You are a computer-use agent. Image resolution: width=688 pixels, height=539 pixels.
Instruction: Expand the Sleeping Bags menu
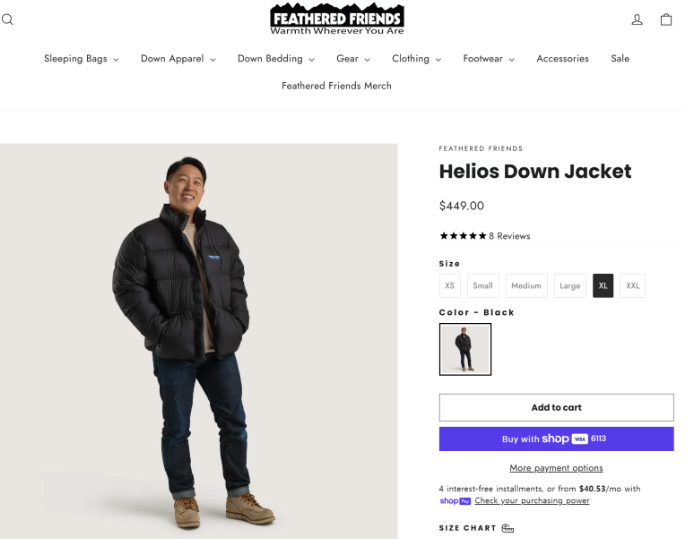point(81,59)
